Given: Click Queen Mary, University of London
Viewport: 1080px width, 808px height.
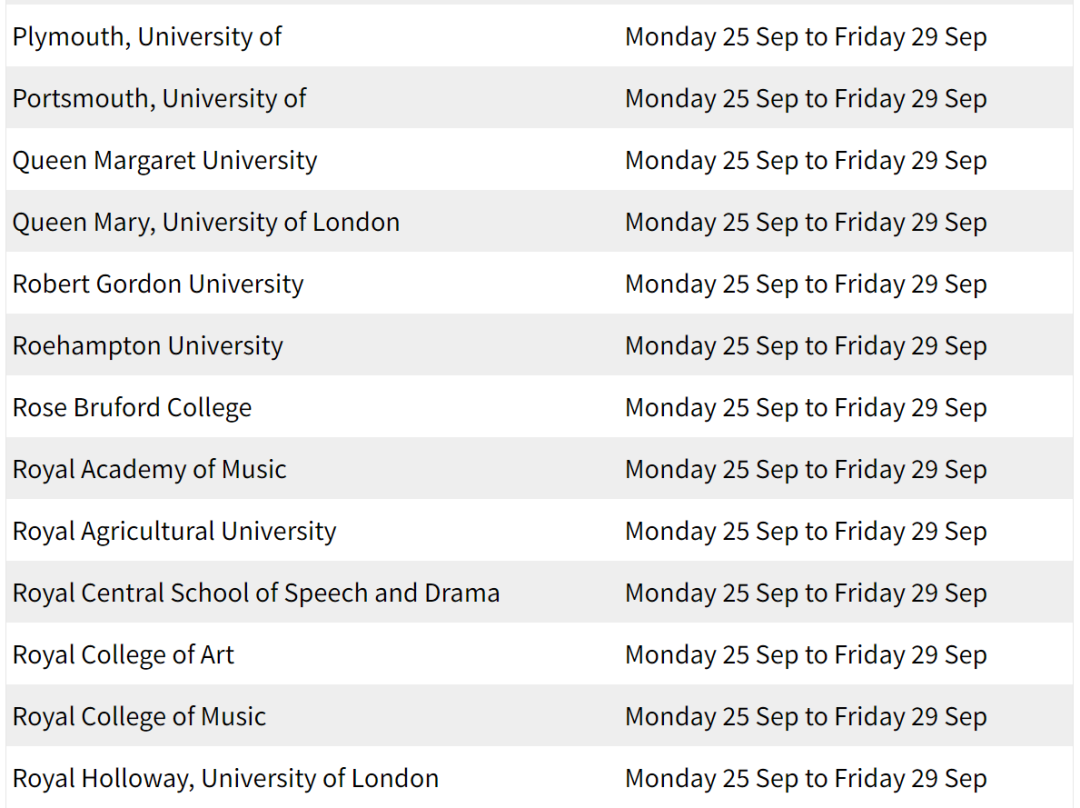Looking at the screenshot, I should click(x=206, y=223).
